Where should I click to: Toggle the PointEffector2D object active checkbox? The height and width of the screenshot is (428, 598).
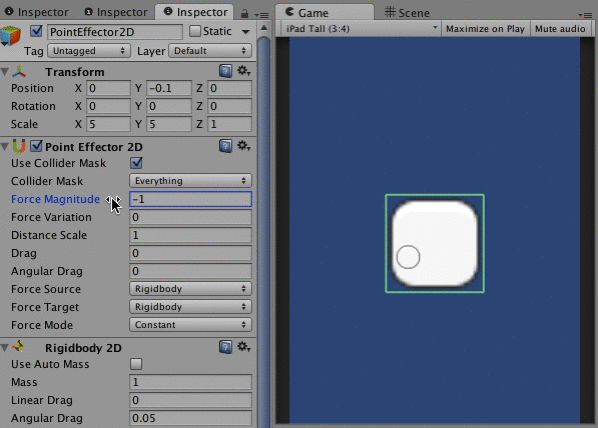tap(36, 31)
